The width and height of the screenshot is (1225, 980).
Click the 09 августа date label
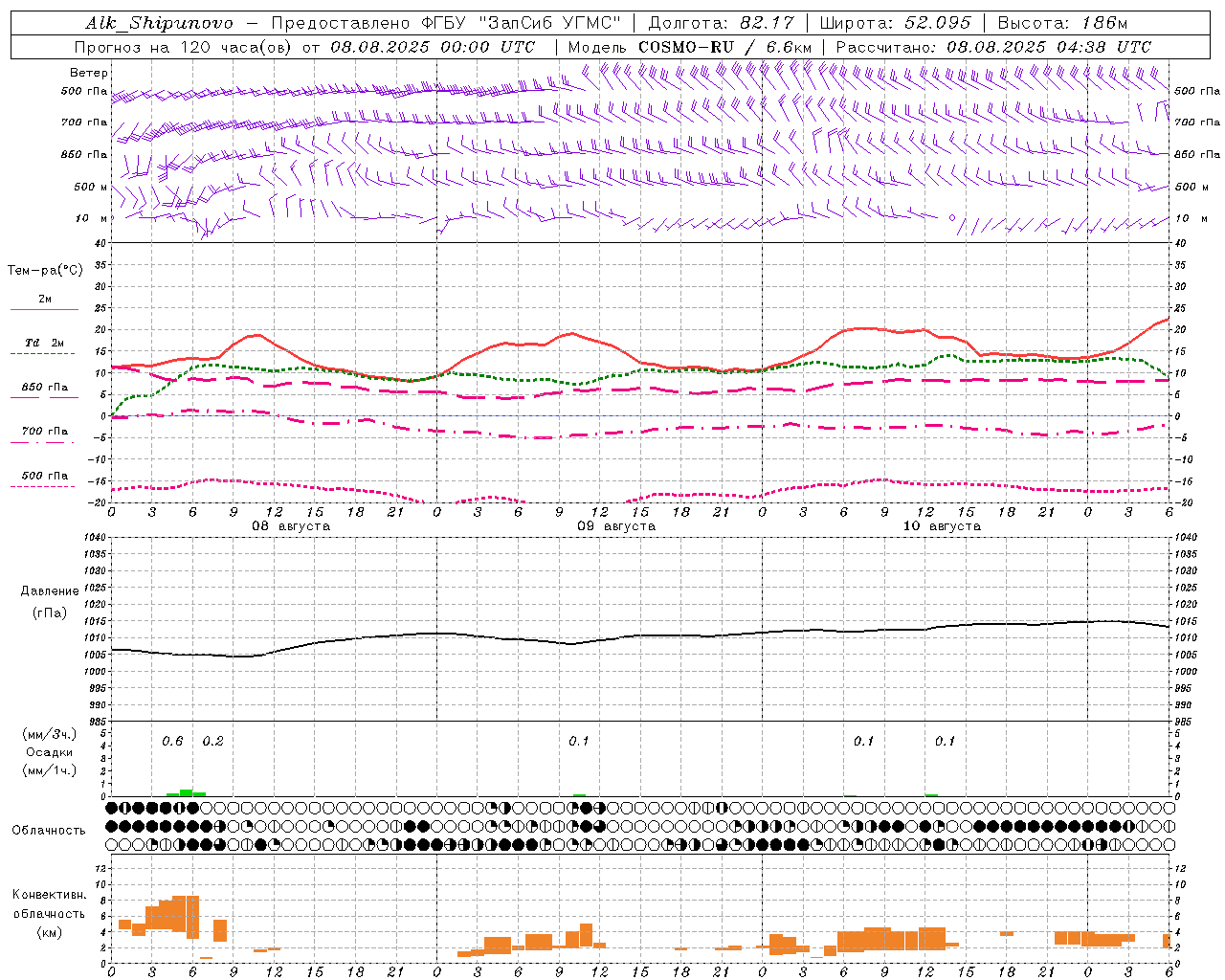(x=616, y=526)
